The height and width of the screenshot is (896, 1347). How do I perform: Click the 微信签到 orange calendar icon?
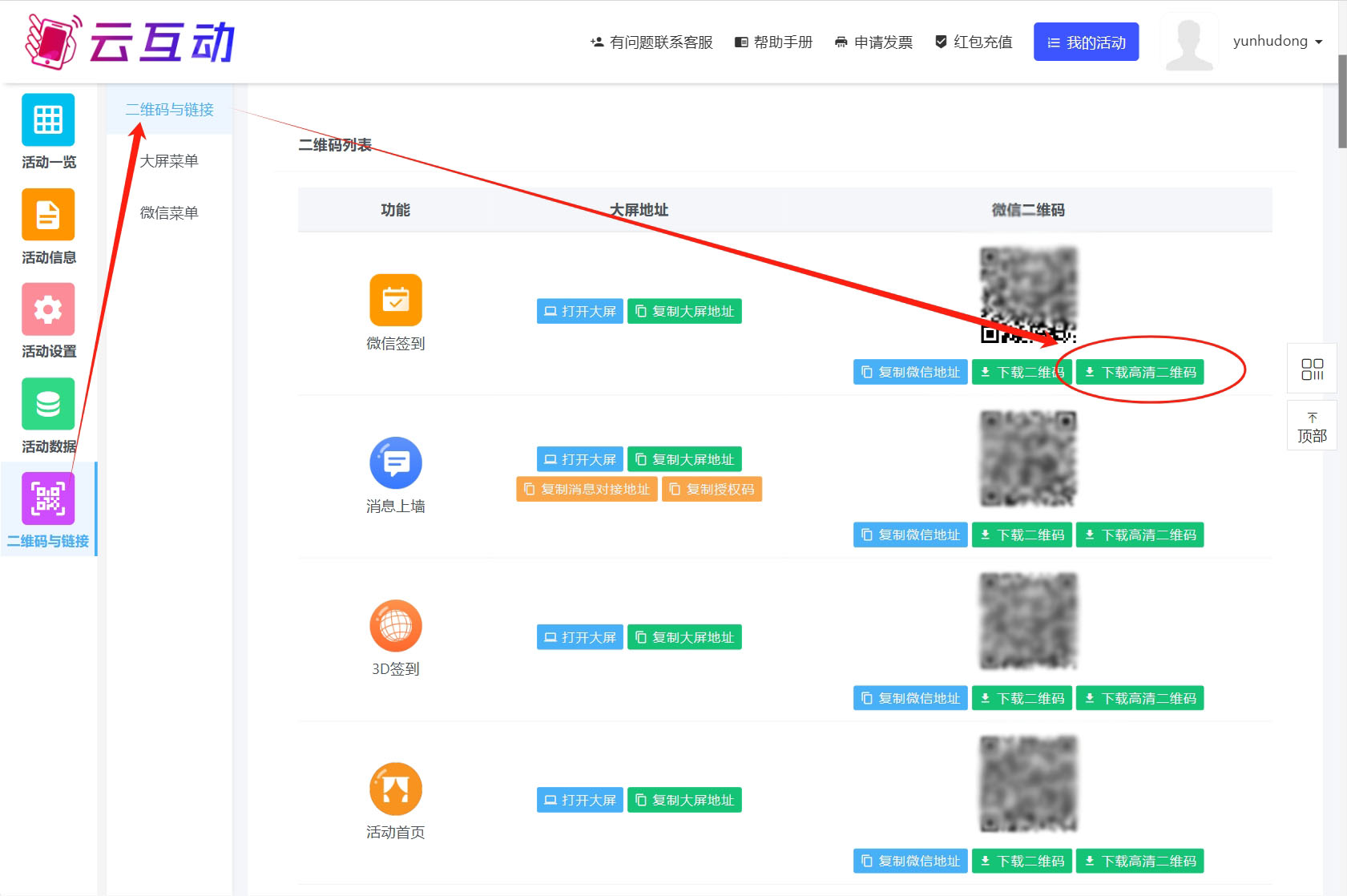395,300
